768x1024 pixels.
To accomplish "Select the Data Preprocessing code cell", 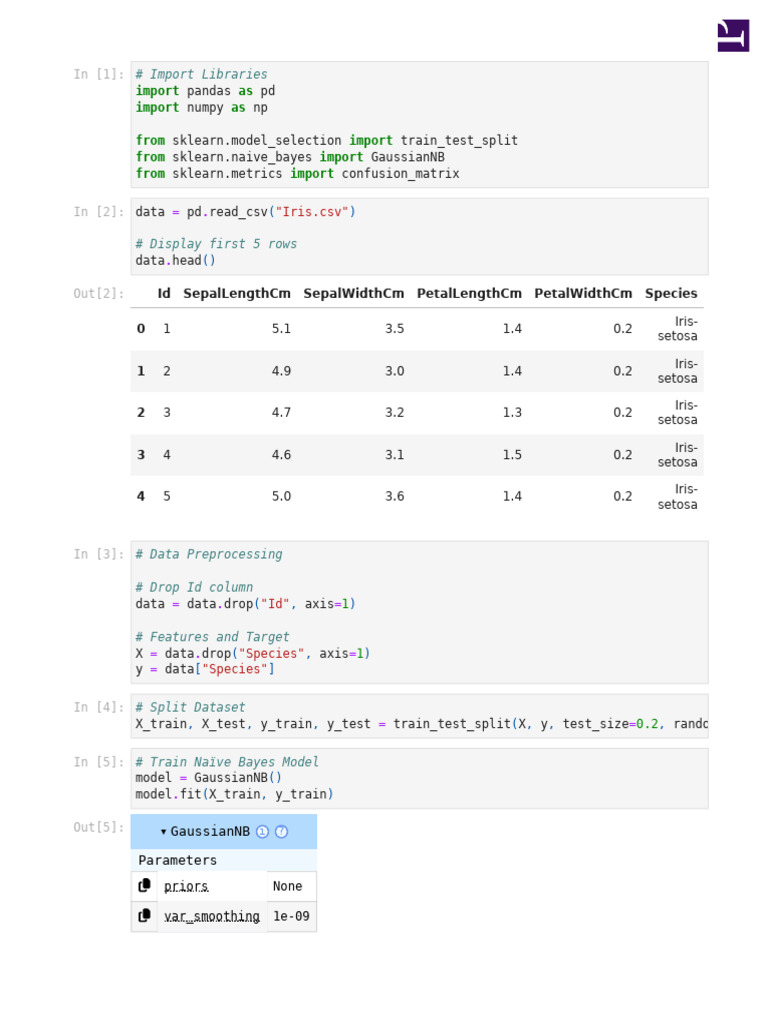I will tap(419, 612).
